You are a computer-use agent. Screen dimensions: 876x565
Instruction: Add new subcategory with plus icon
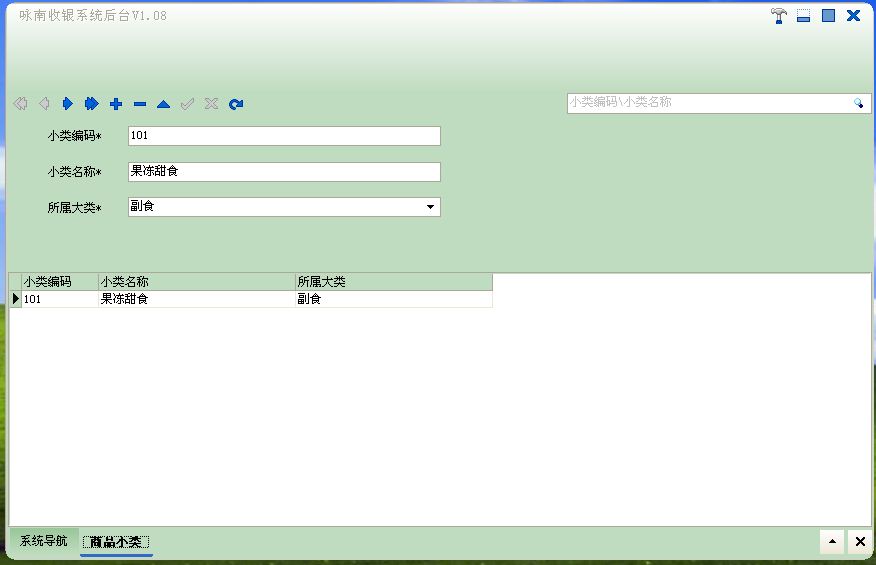click(x=116, y=104)
